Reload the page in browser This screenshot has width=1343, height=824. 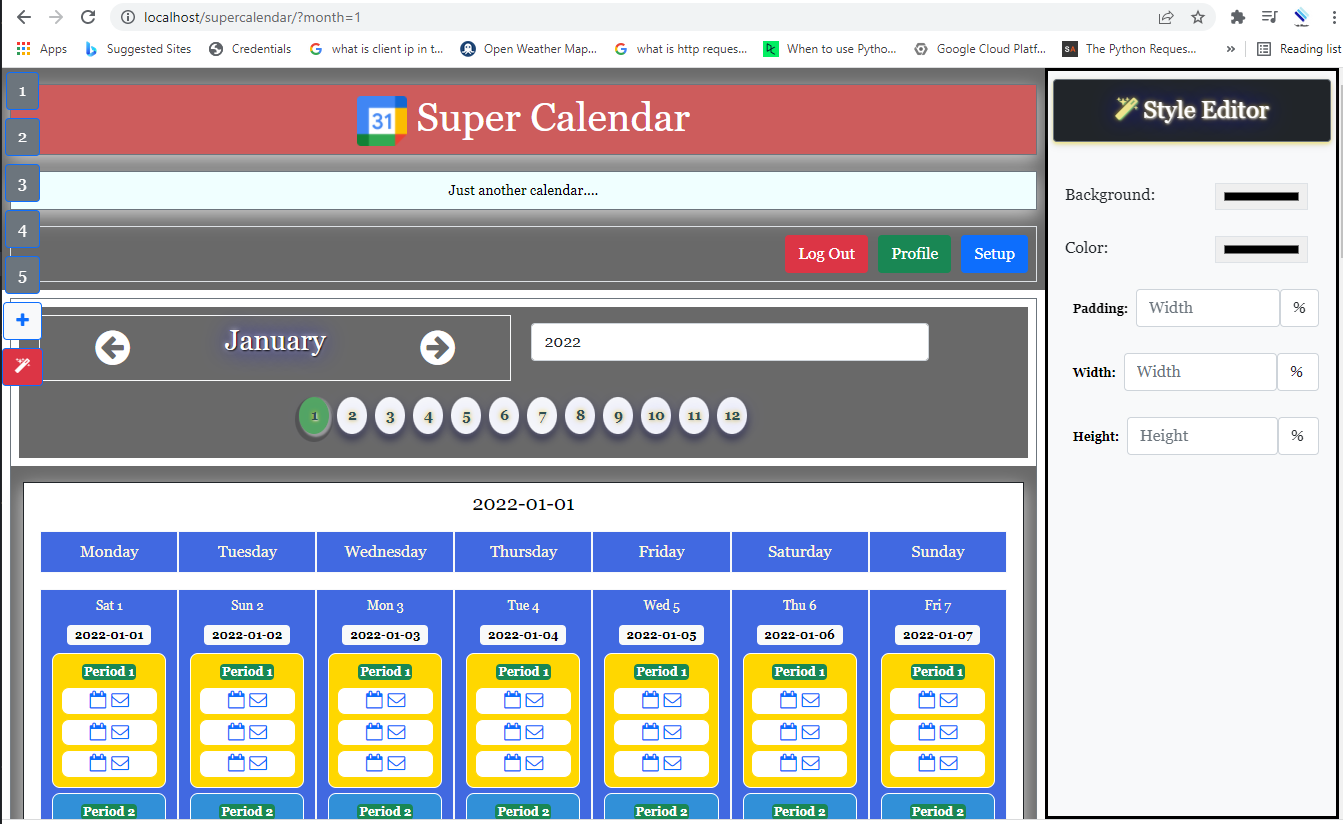[88, 17]
